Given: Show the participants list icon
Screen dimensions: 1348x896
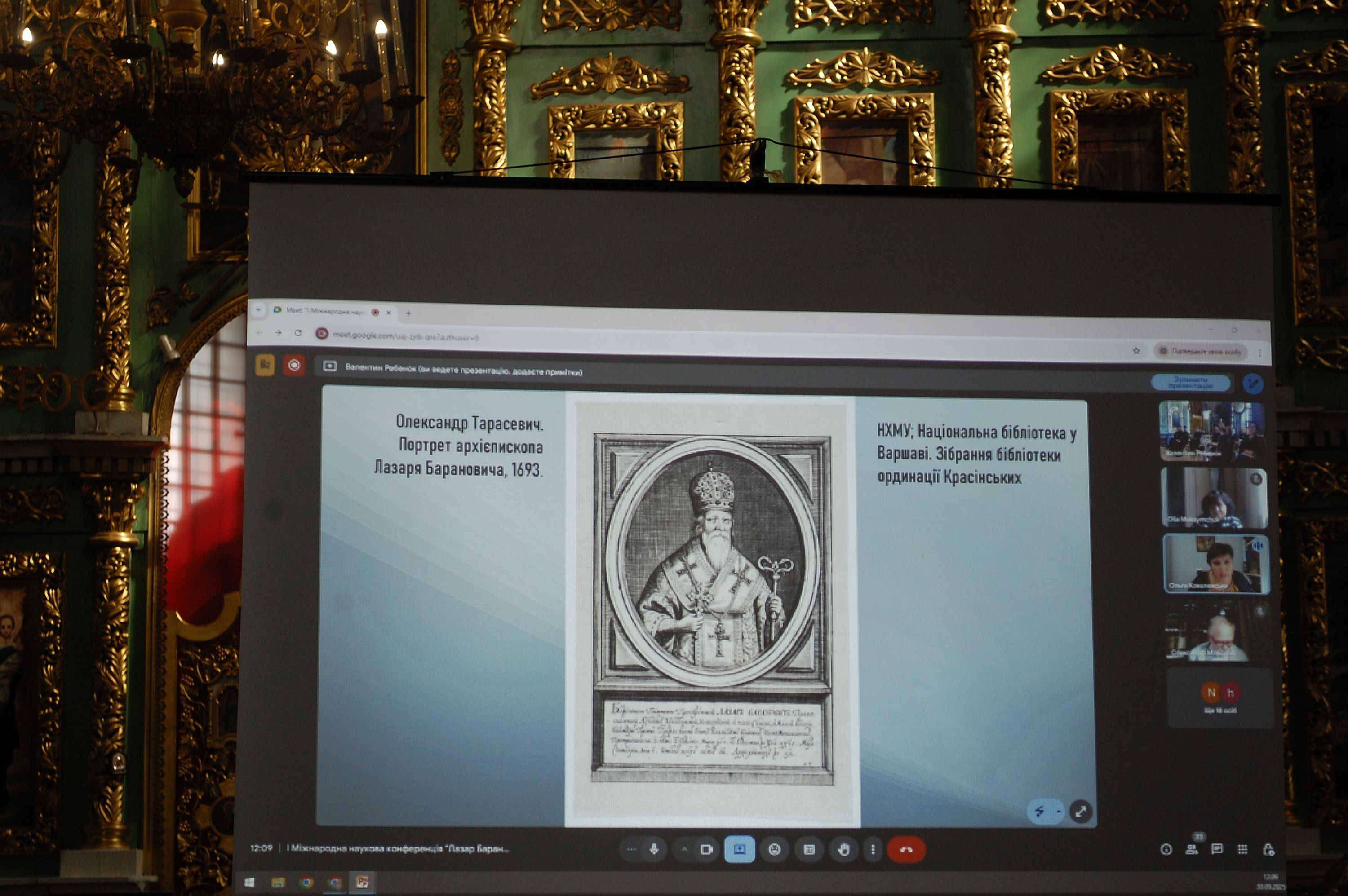Looking at the screenshot, I should click(1192, 849).
